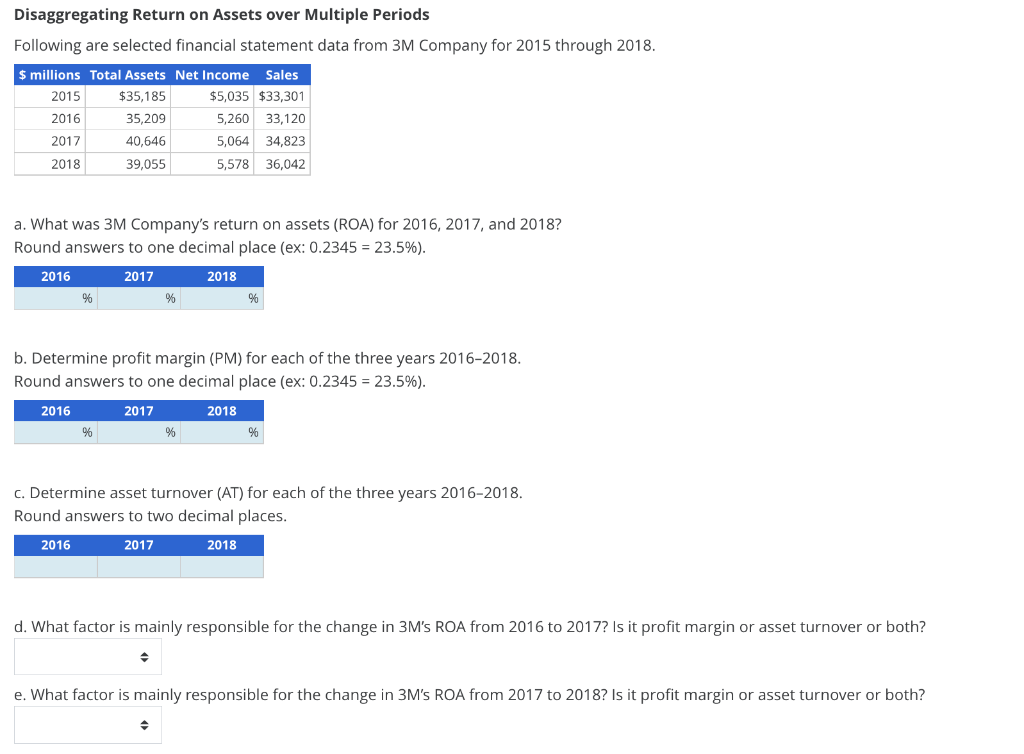Click the 2018 header in the asset turnover table

(221, 545)
